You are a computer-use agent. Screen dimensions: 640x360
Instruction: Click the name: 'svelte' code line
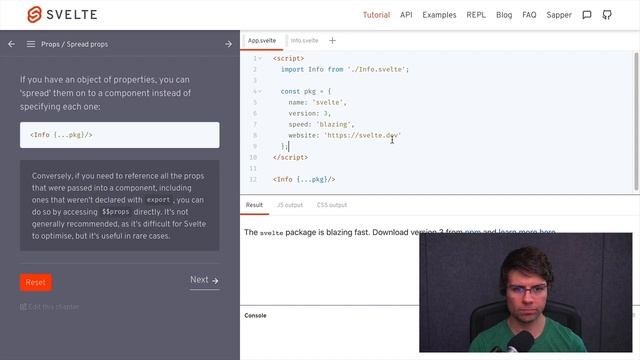coord(318,102)
